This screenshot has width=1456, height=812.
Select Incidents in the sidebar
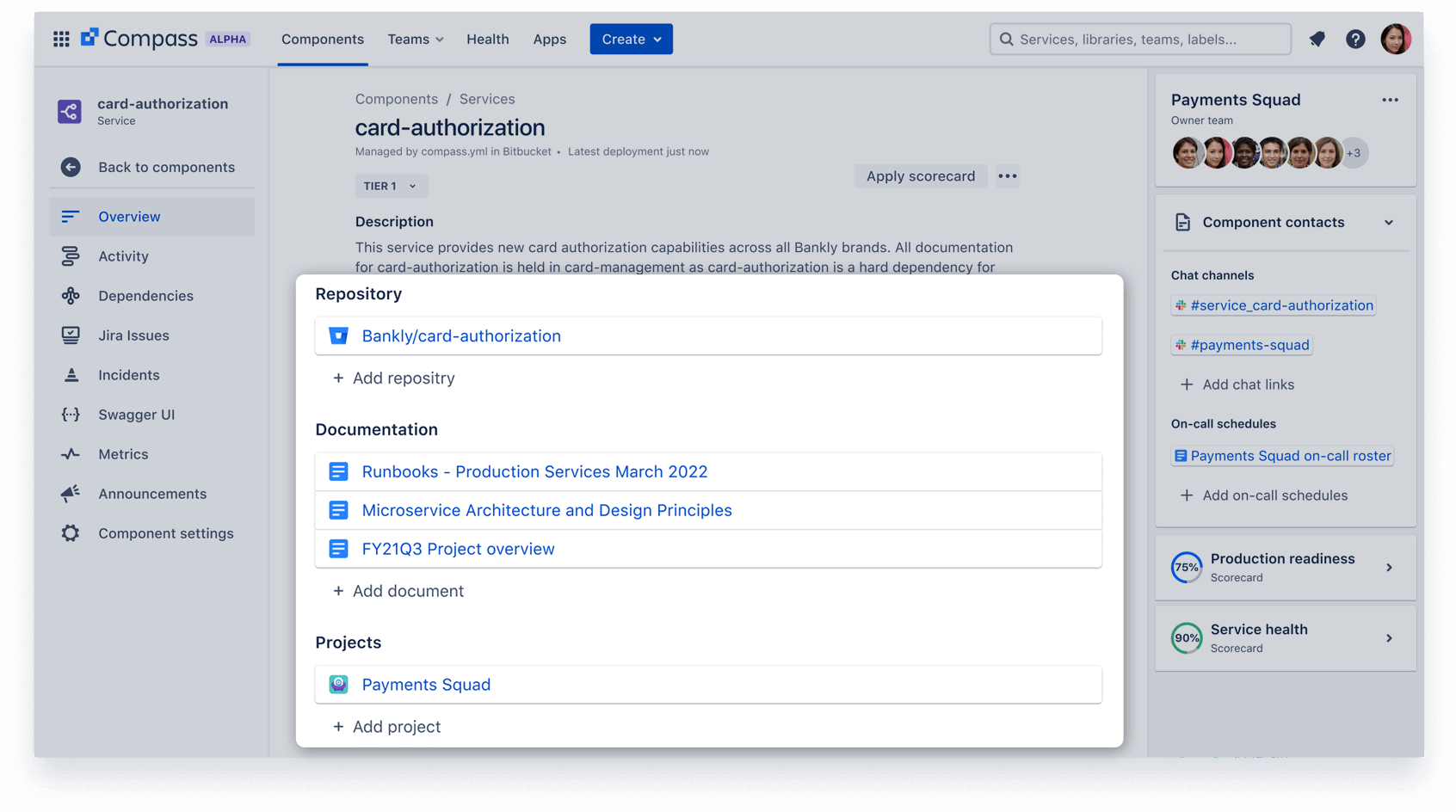(x=152, y=375)
